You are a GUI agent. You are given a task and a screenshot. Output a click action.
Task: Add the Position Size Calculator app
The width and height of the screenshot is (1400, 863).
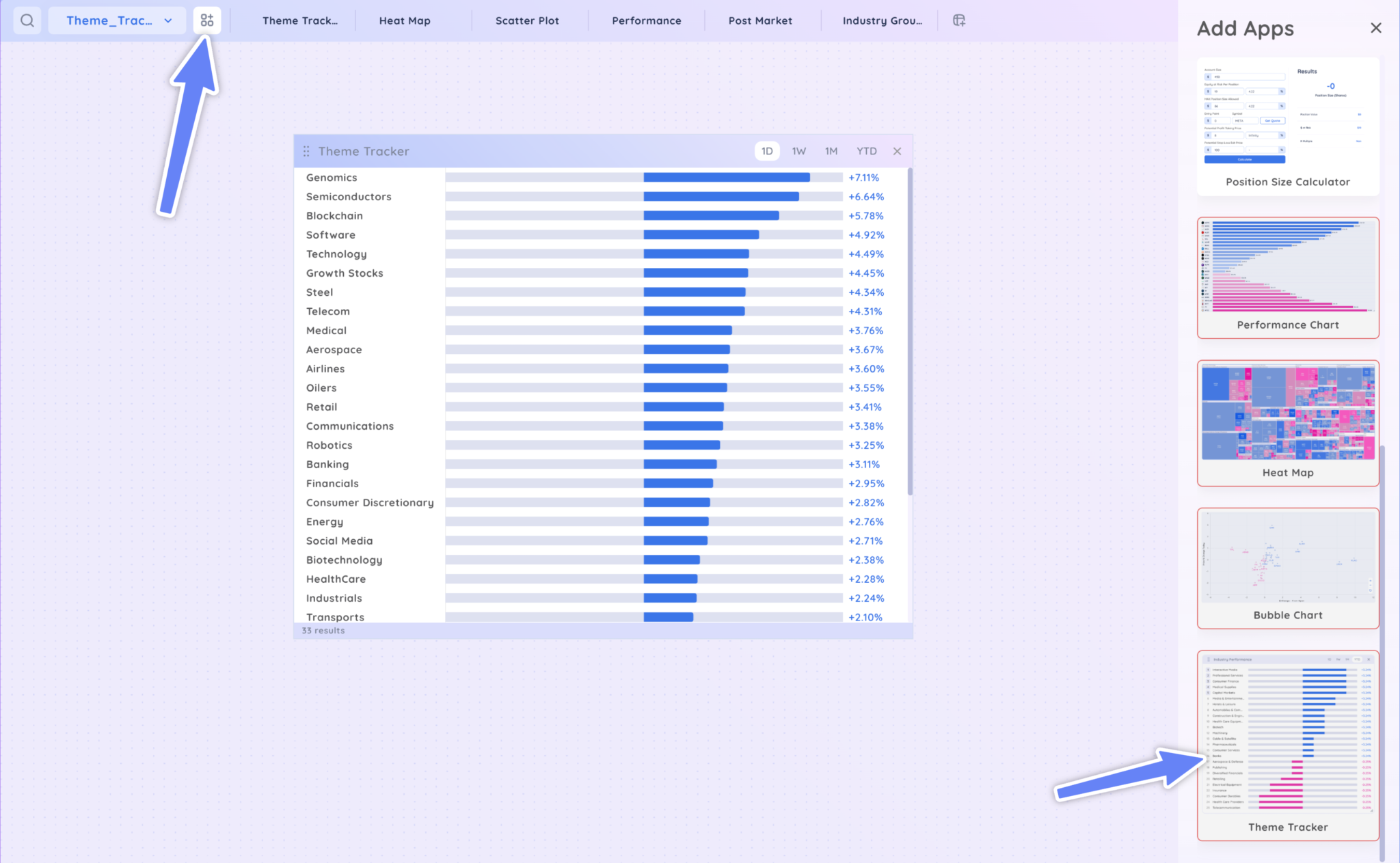pyautogui.click(x=1288, y=126)
